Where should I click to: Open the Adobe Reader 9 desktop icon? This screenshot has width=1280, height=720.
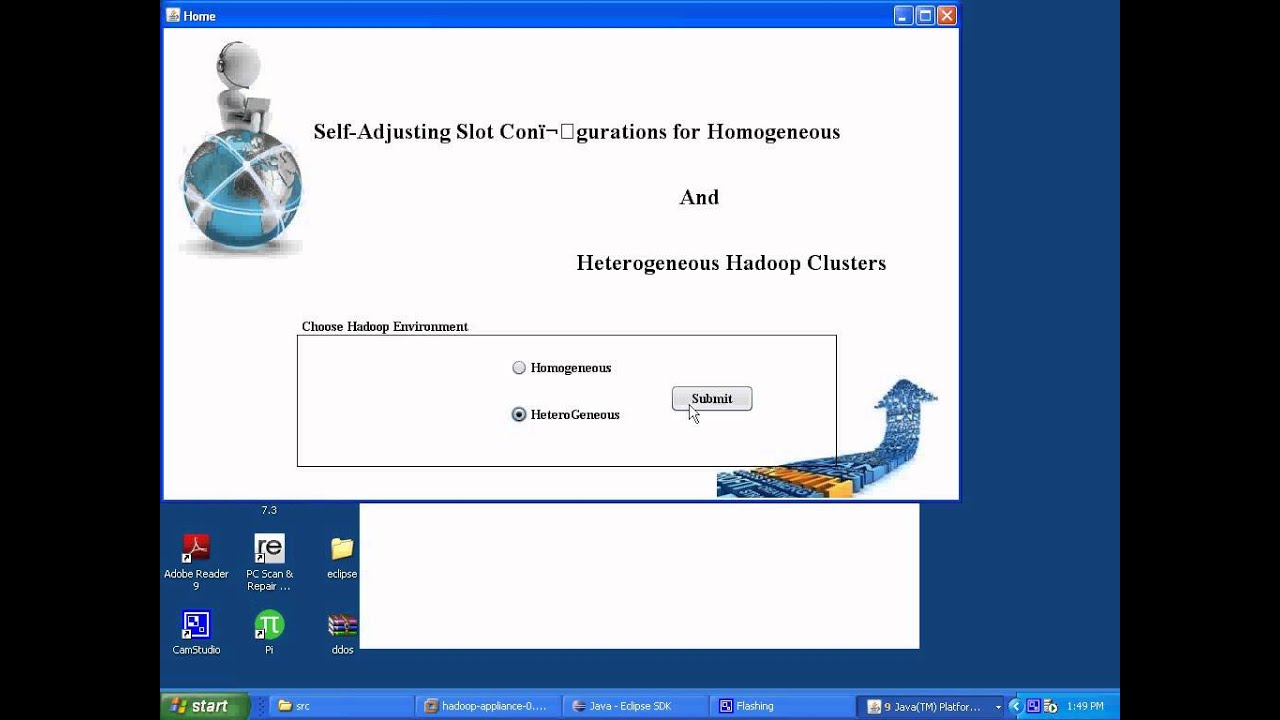coord(196,561)
